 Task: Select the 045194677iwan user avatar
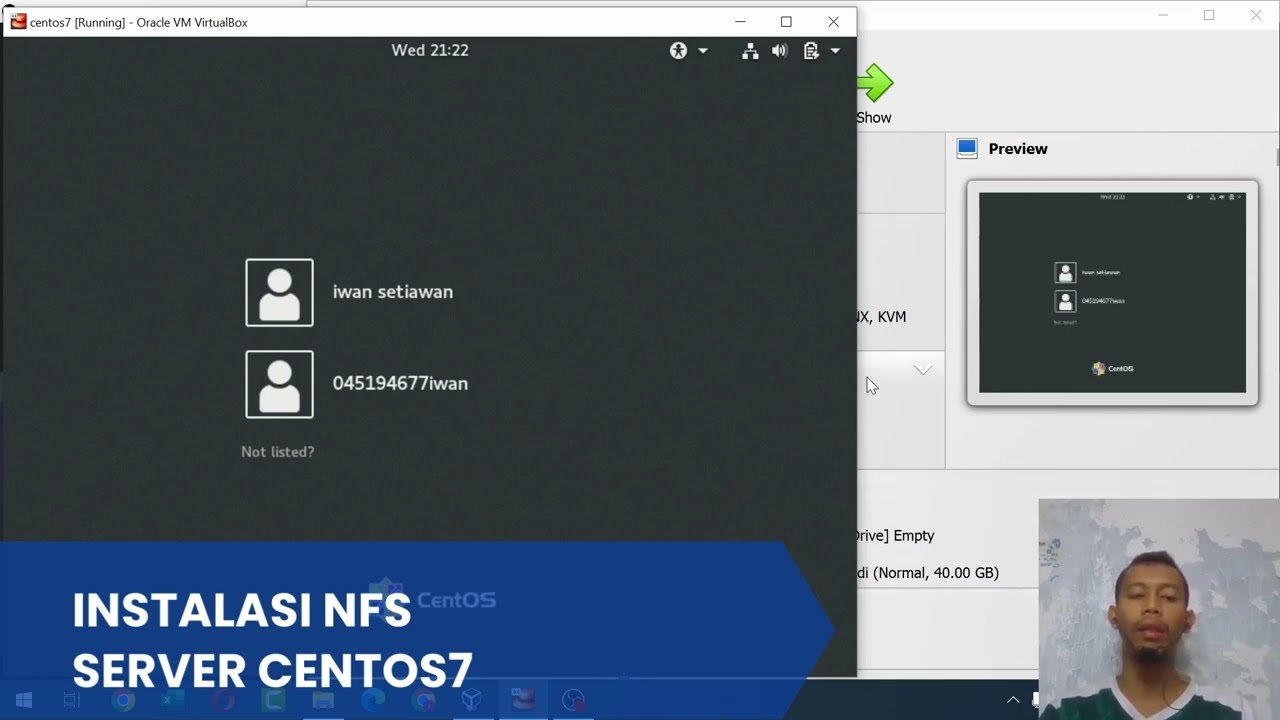(x=279, y=384)
